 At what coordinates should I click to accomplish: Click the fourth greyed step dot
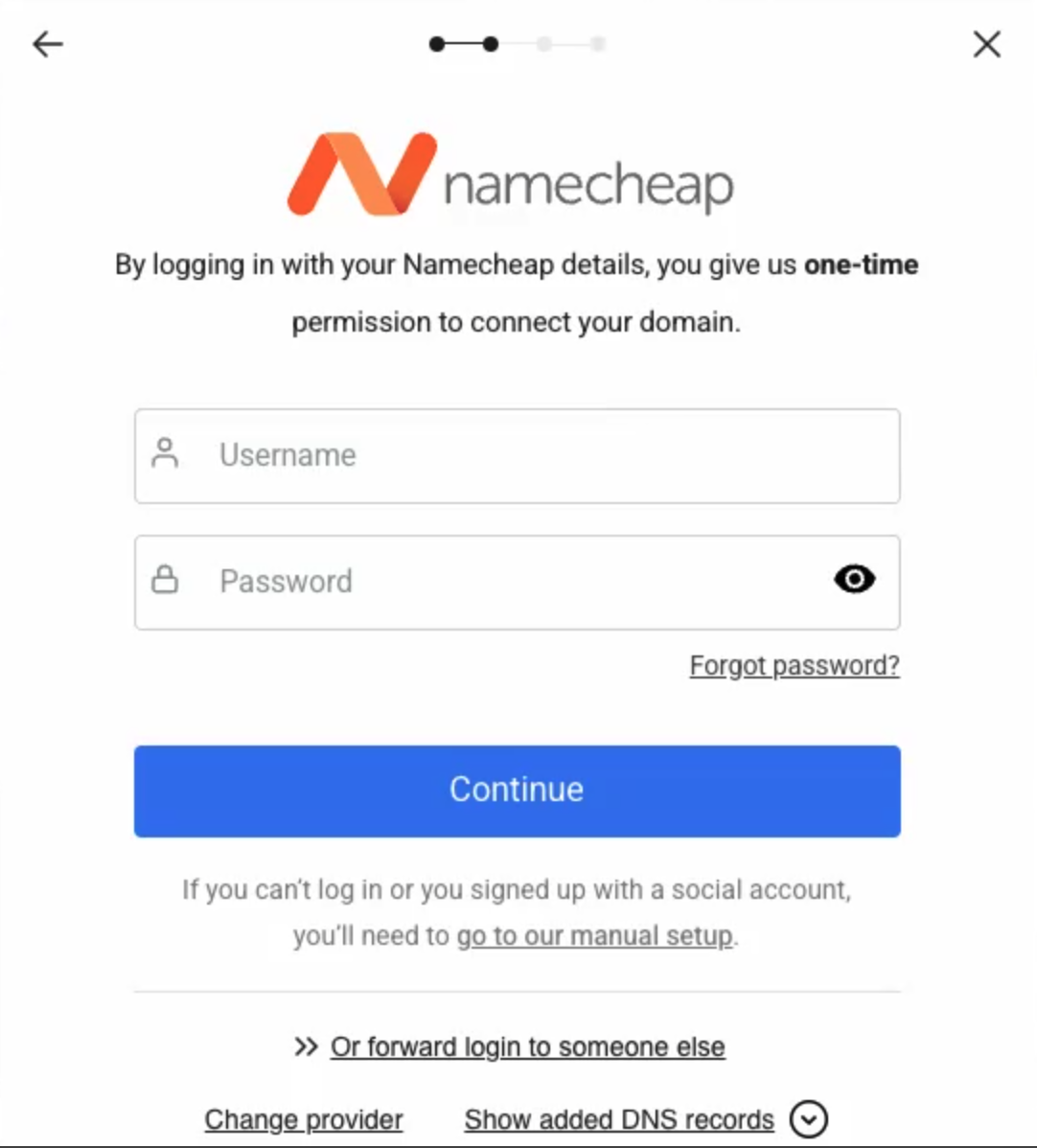(x=598, y=45)
